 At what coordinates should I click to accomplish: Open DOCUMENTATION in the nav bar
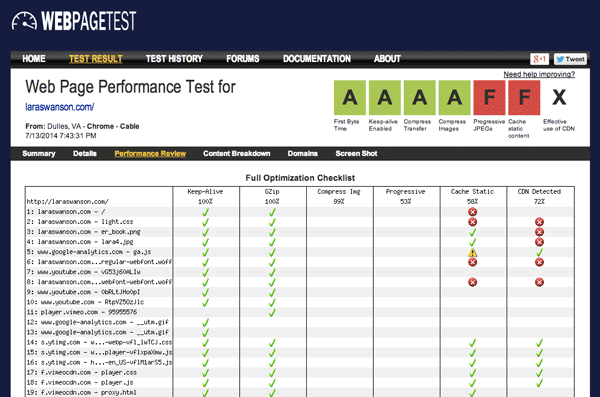[317, 59]
